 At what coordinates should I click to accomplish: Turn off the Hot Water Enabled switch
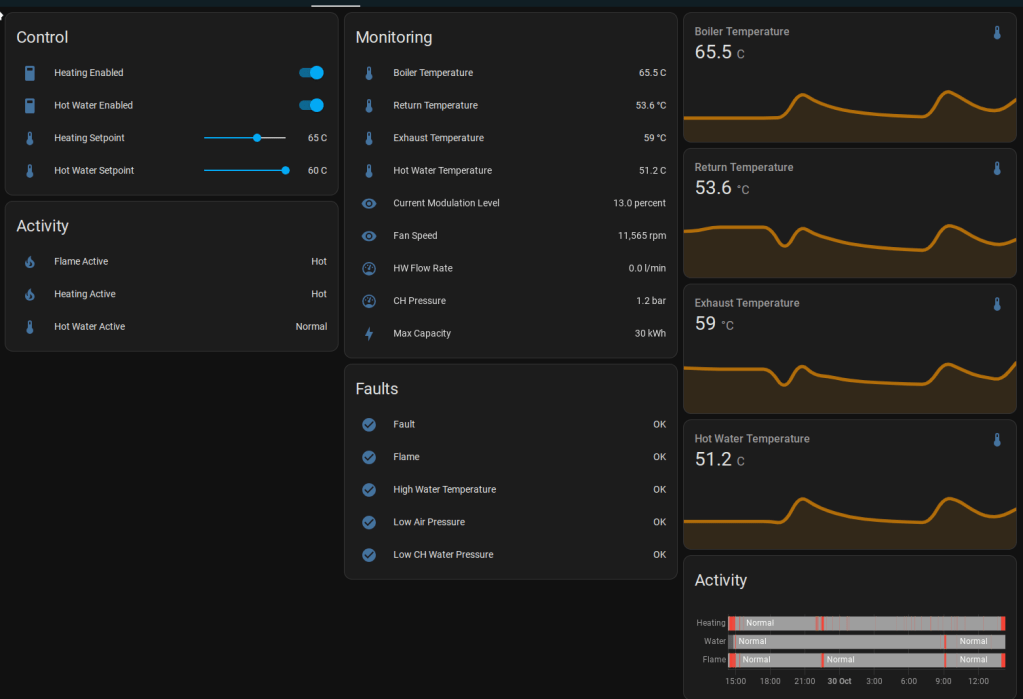click(311, 105)
